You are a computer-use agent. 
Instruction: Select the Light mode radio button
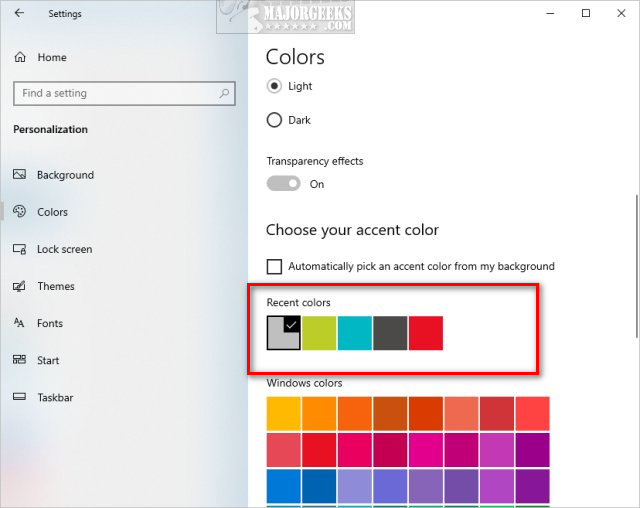[274, 86]
